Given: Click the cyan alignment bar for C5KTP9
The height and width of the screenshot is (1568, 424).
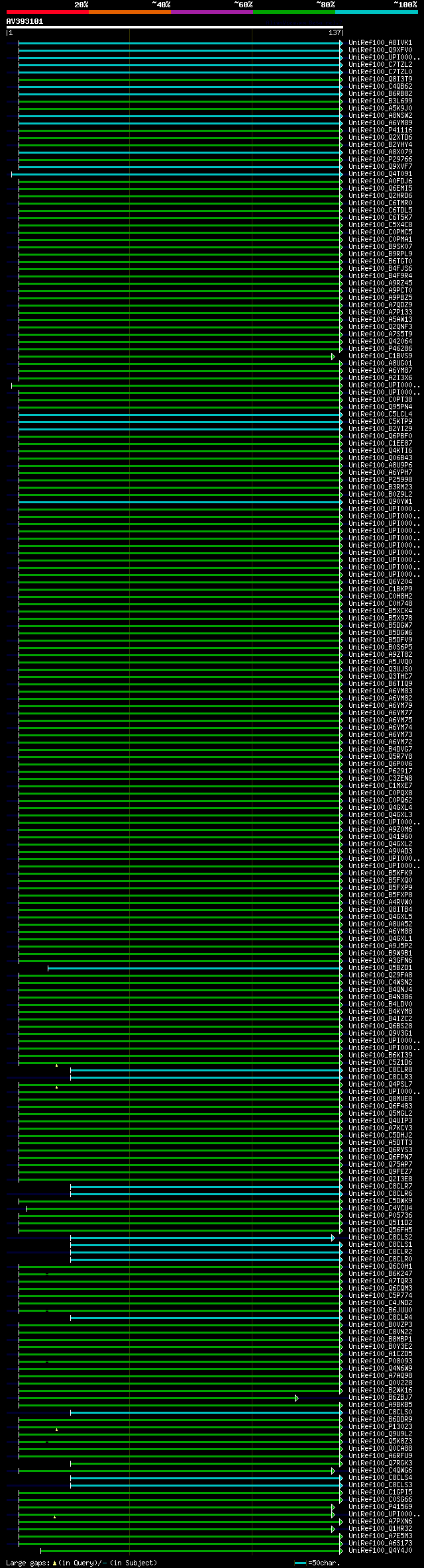Looking at the screenshot, I should (x=179, y=422).
